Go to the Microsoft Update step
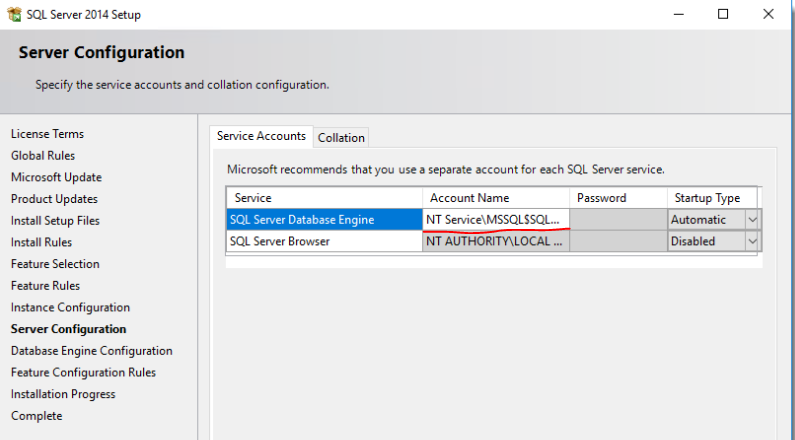Image resolution: width=795 pixels, height=440 pixels. (56, 177)
